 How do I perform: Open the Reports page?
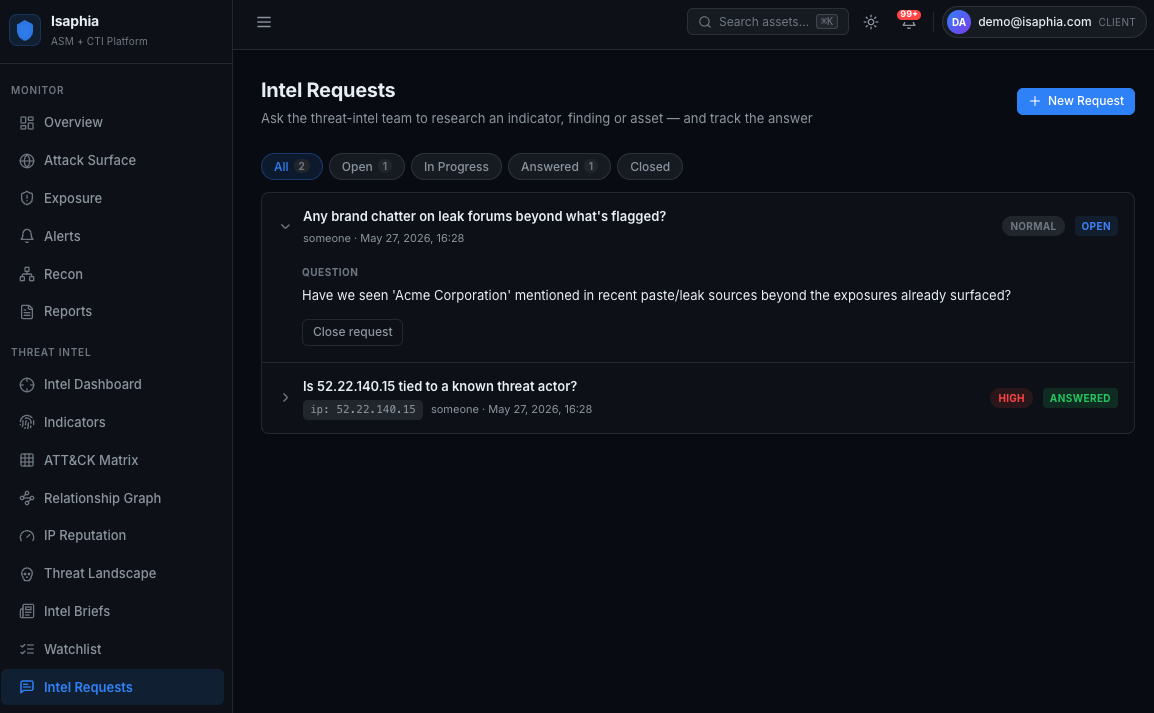[113, 312]
